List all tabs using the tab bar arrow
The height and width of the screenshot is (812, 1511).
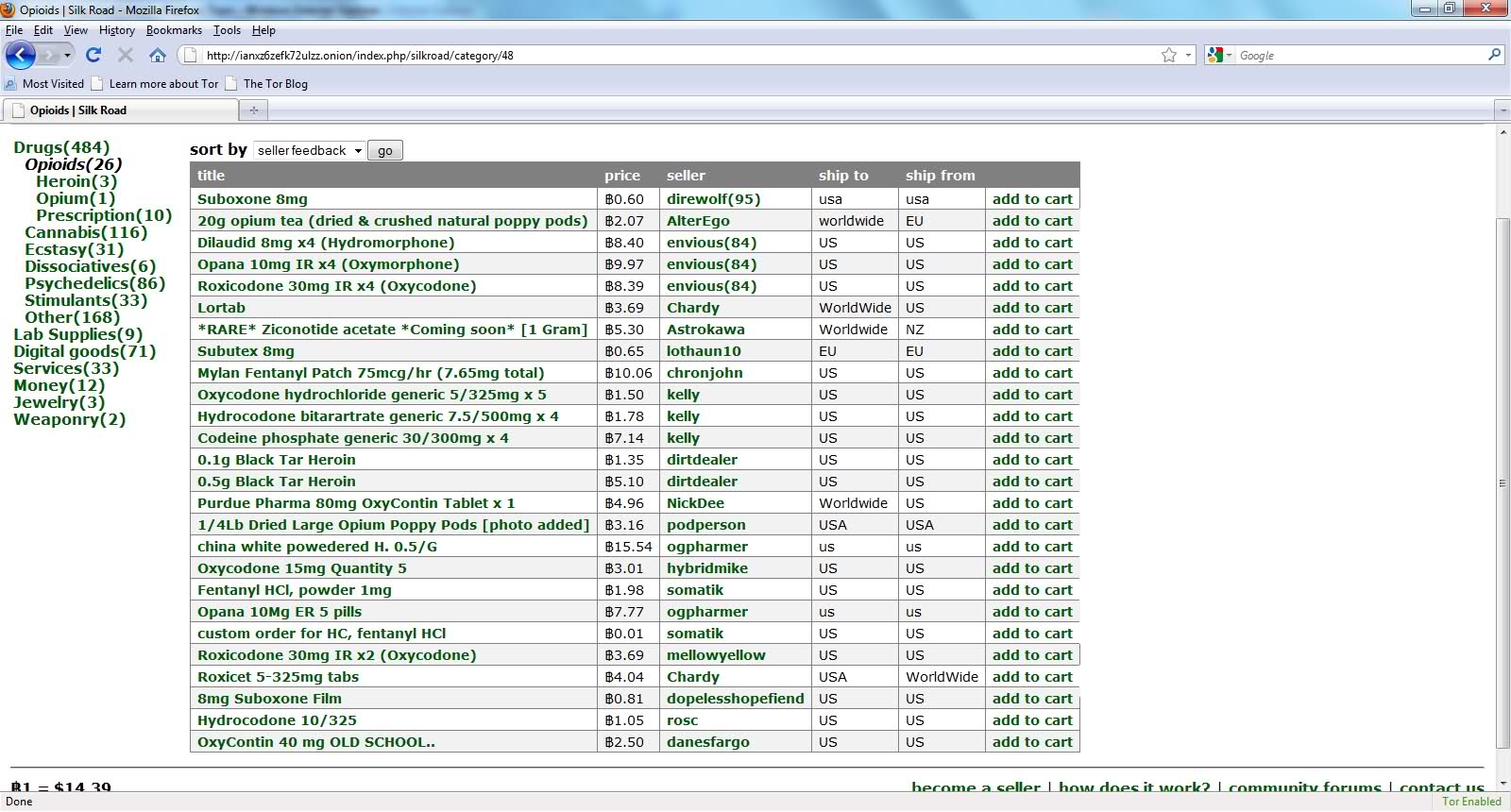tap(1503, 110)
